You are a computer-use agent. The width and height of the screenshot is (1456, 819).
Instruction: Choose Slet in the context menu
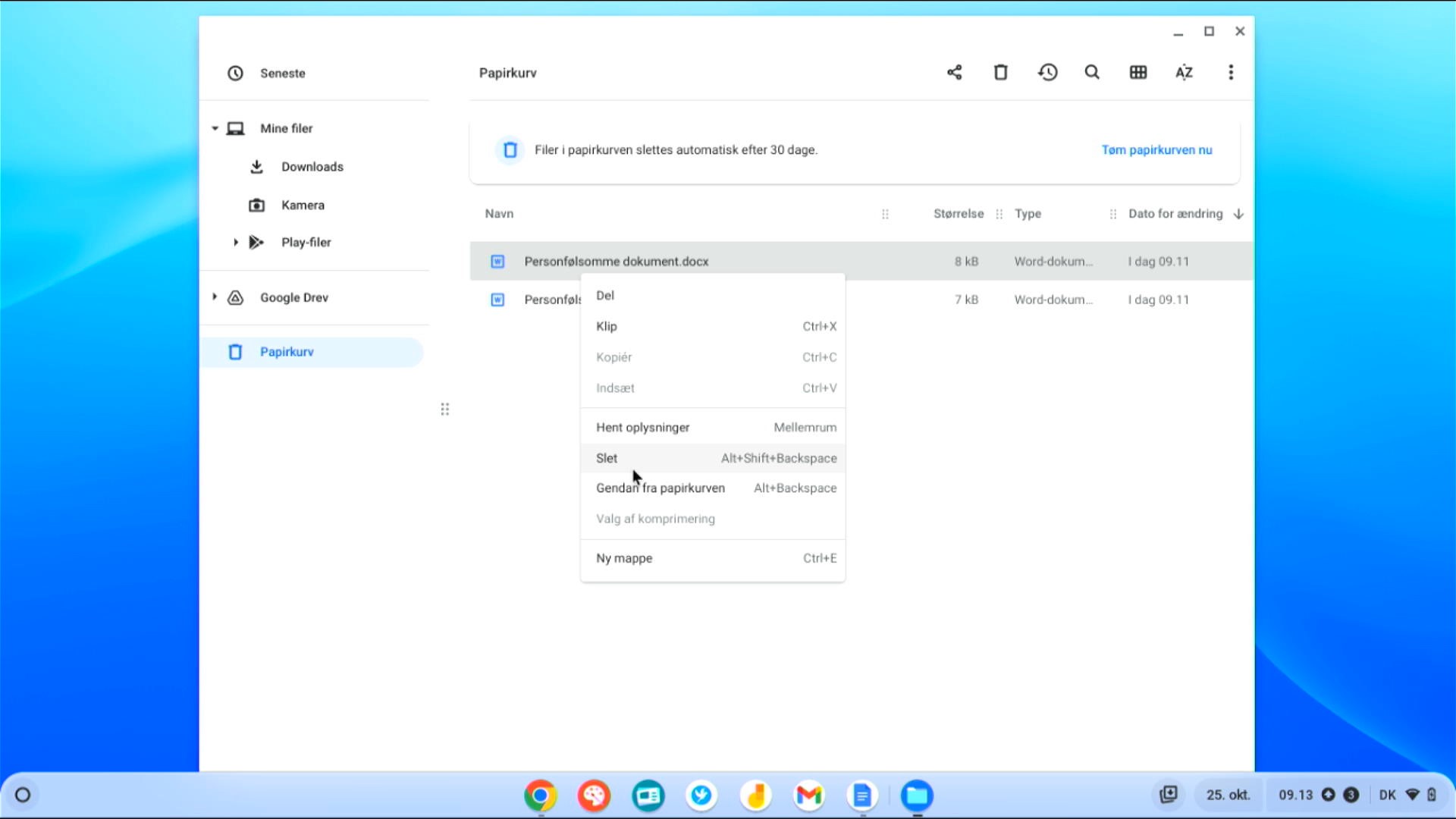tap(607, 458)
